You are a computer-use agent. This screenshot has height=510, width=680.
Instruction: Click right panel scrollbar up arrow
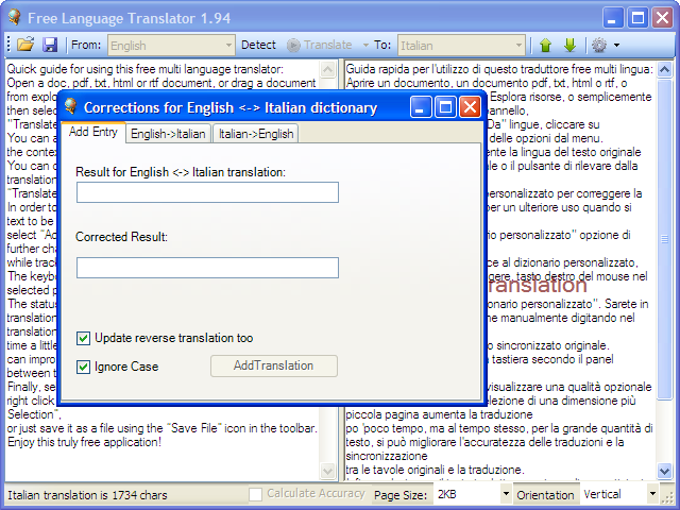(x=664, y=69)
